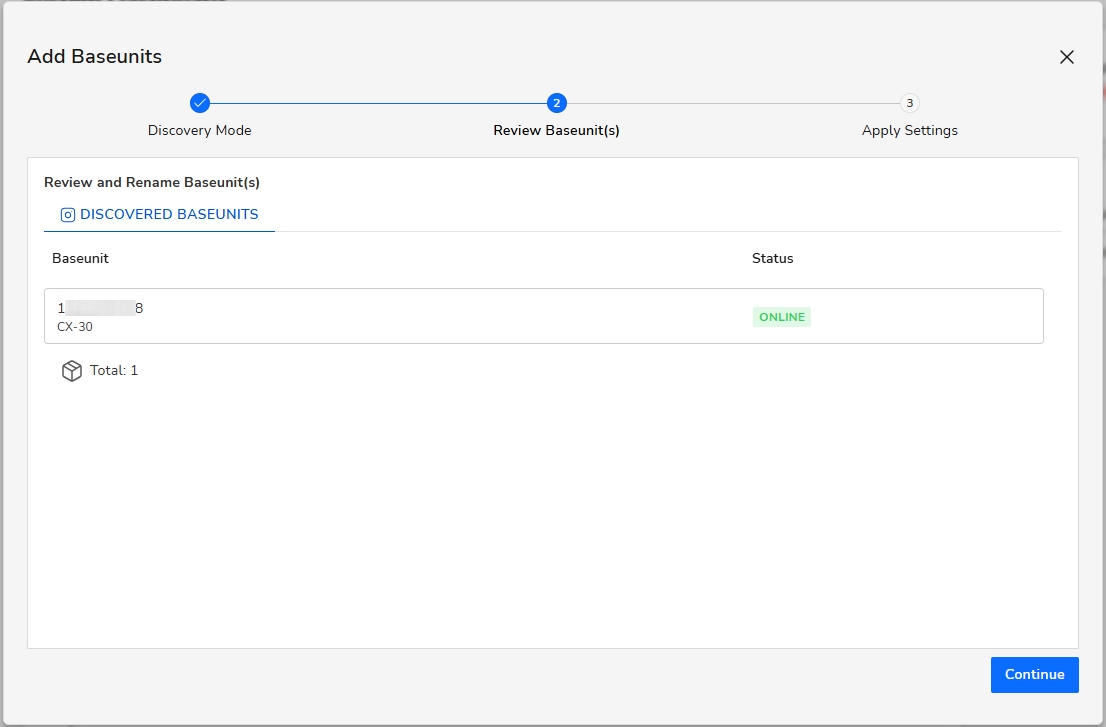Click the step 2 circle icon

(x=557, y=103)
